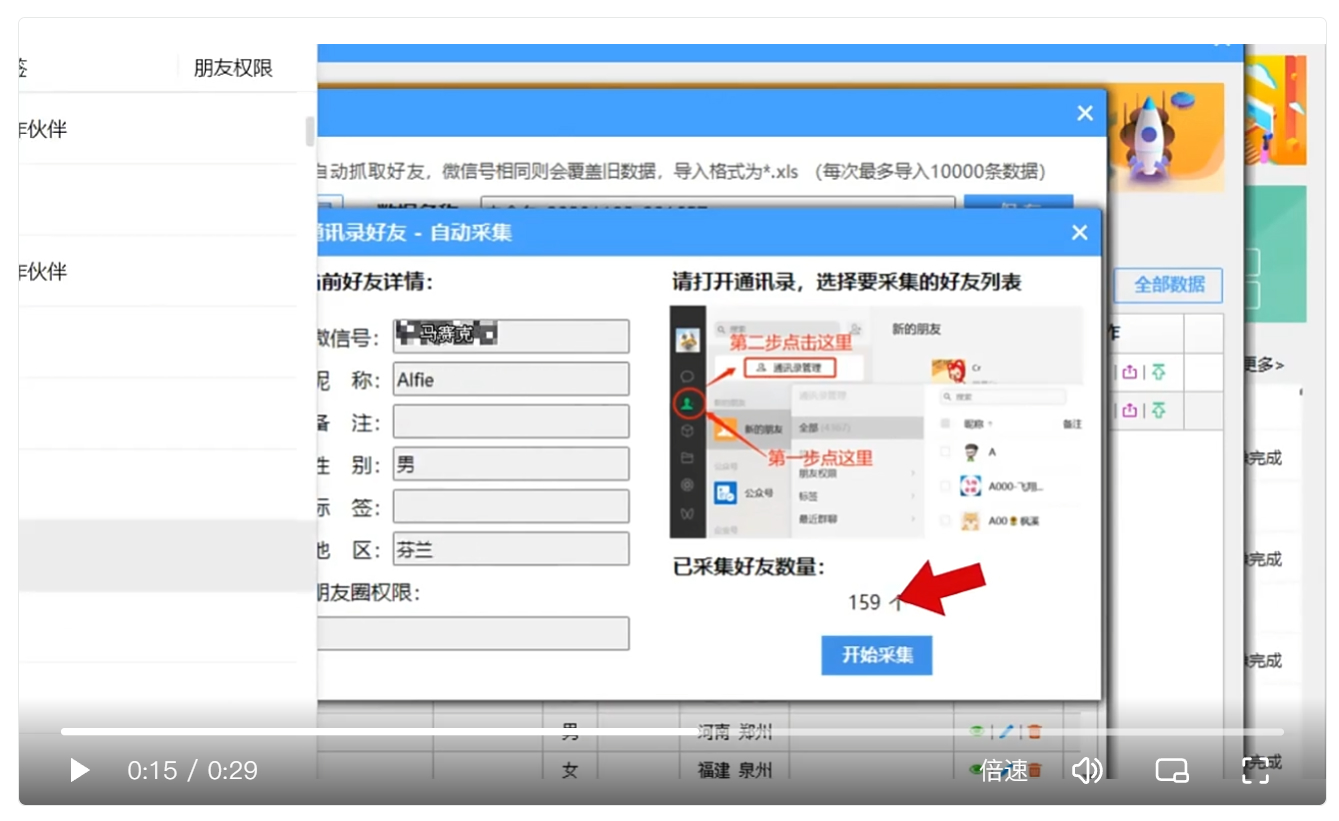Enable picture-in-picture mode
1339x821 pixels.
[1171, 770]
